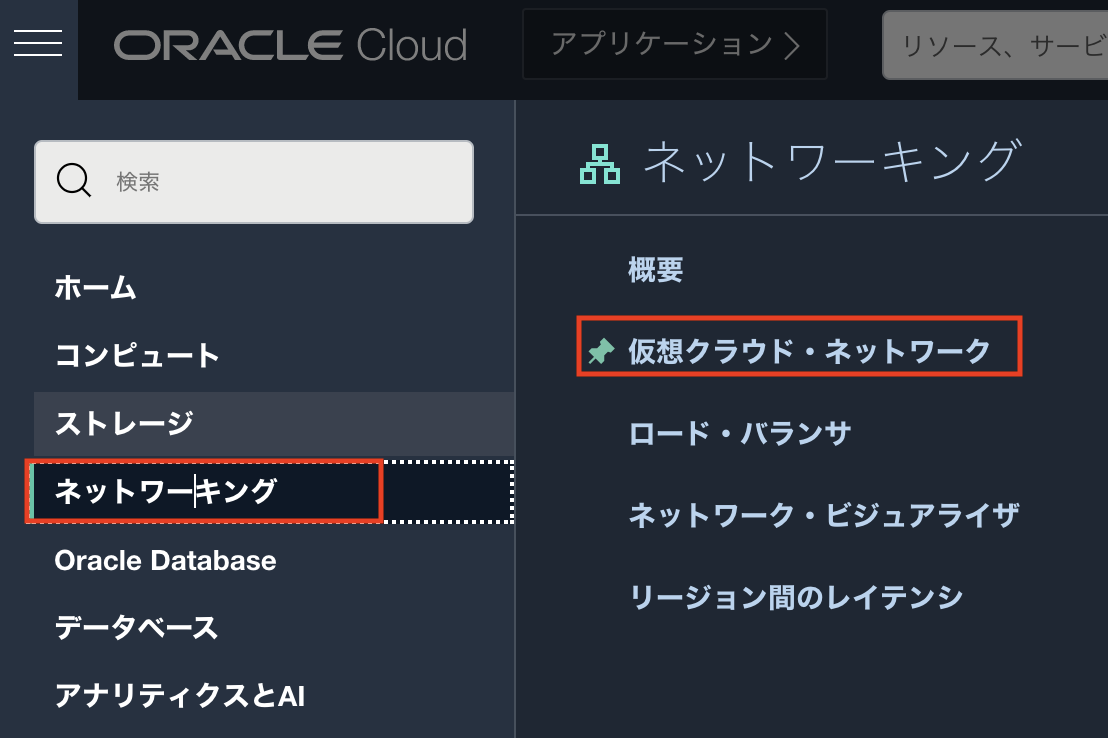
Task: Open the データベース category
Action: click(136, 628)
